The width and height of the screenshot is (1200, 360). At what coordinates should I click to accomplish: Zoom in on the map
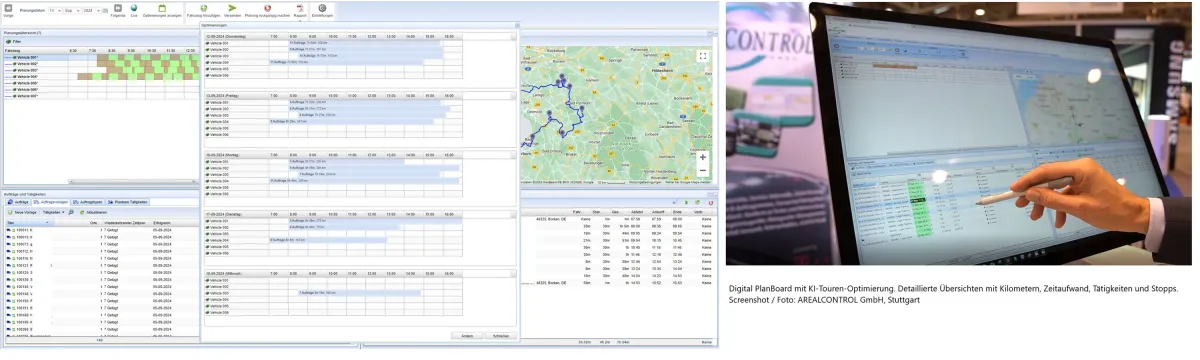coord(703,157)
